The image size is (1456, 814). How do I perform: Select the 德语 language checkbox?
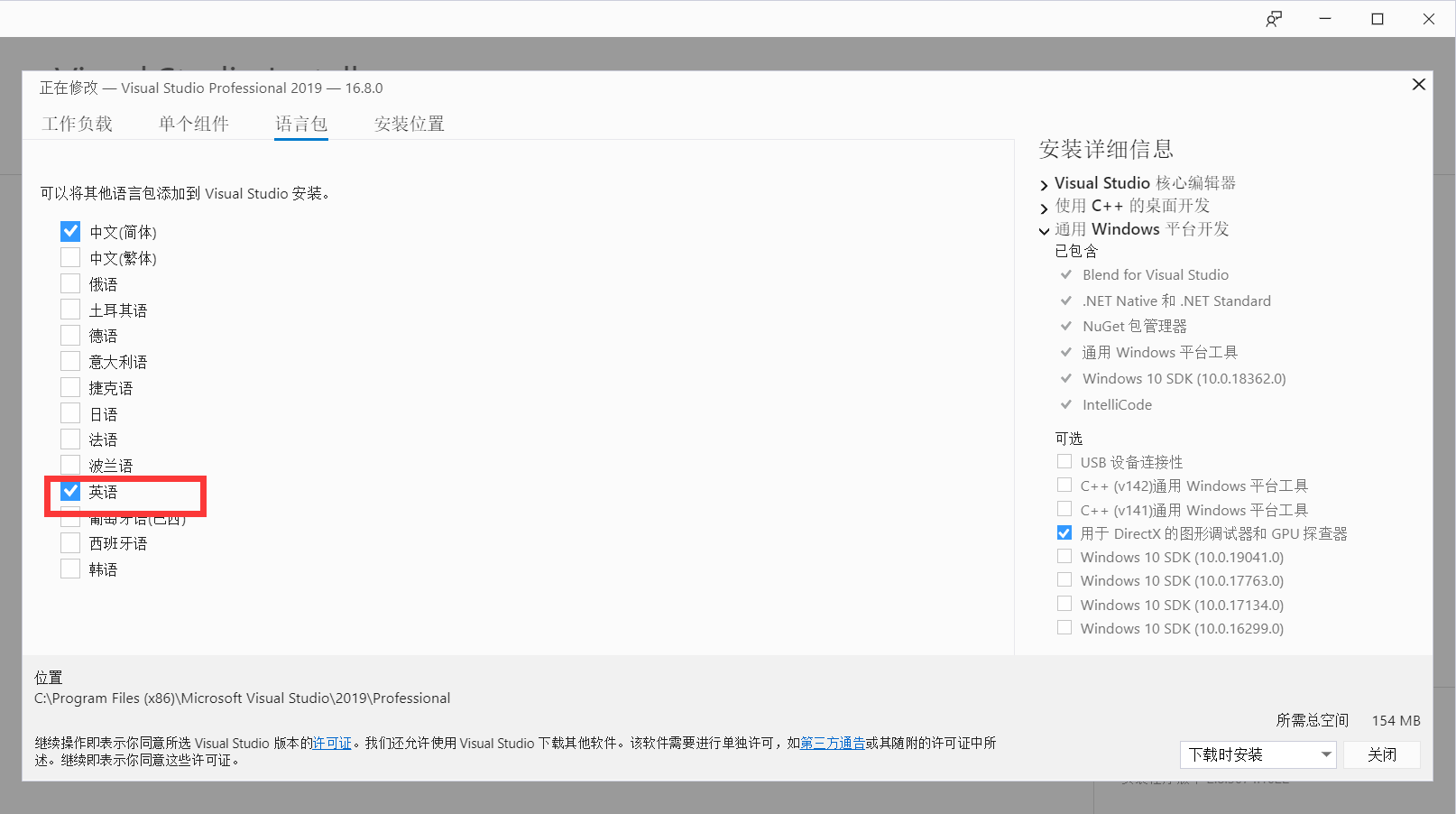(x=70, y=336)
